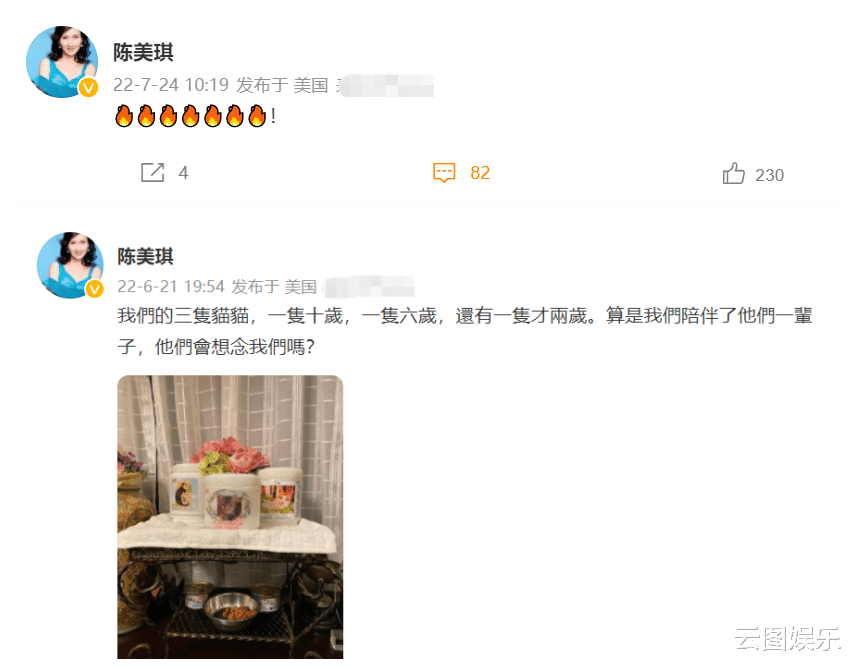Click 发布于 美国 location on first post
This screenshot has height=669, width=855.
pyautogui.click(x=282, y=85)
